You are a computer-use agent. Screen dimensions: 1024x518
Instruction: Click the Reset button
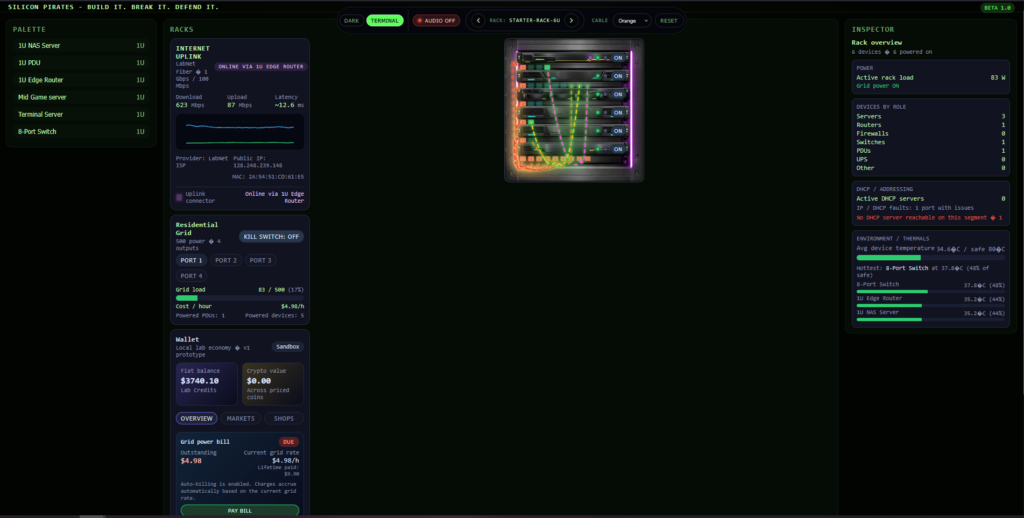click(x=668, y=20)
